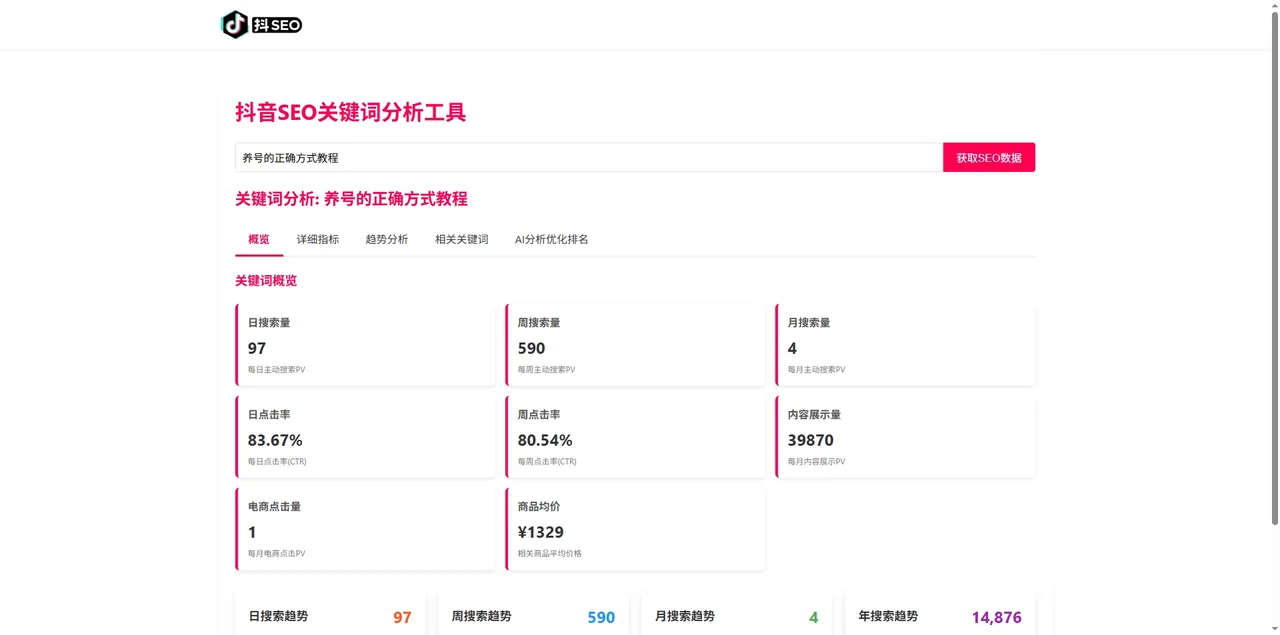
Task: Click the 每日主动搜索PV caption
Action: [277, 370]
